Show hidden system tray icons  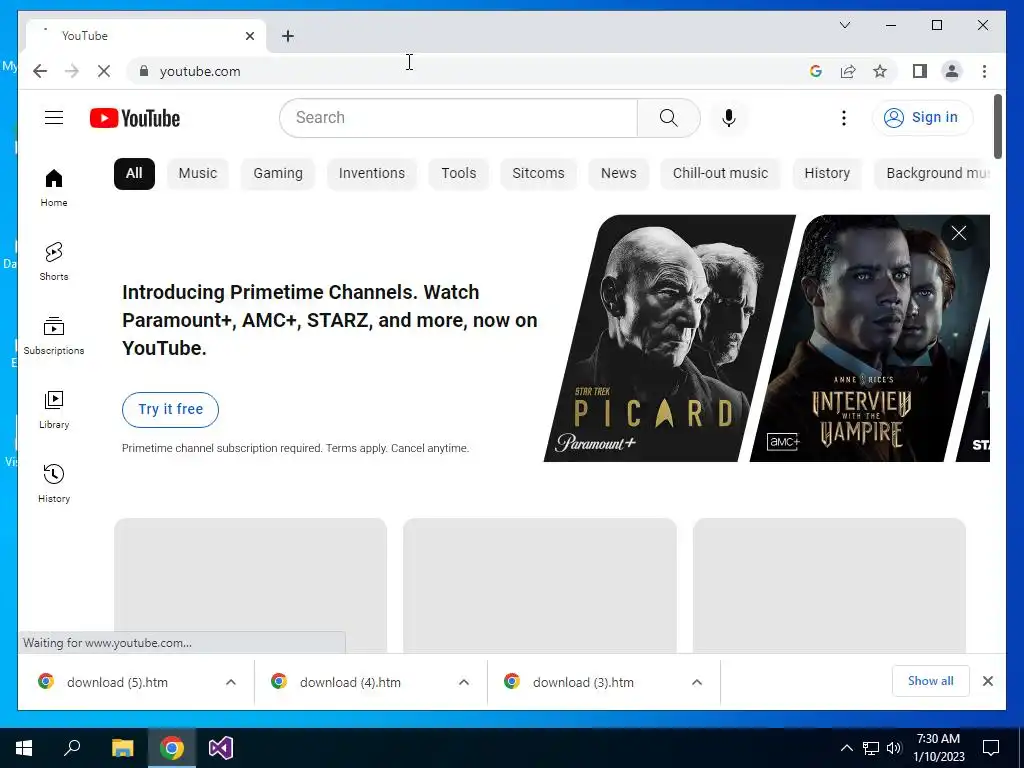tap(846, 748)
